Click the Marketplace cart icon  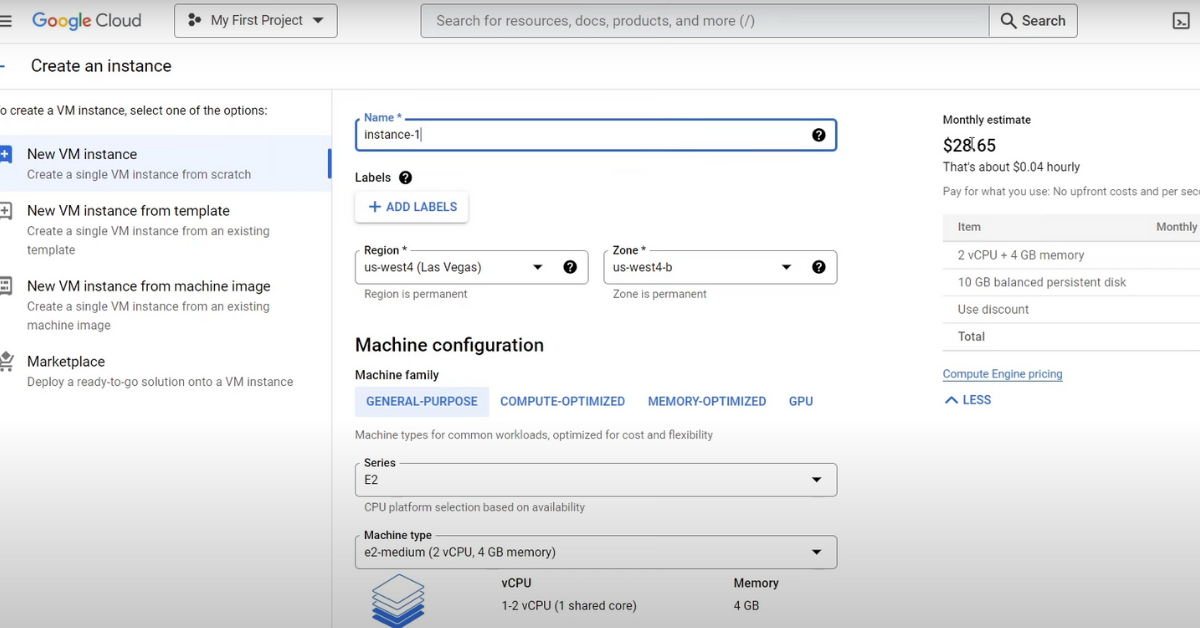[6, 361]
